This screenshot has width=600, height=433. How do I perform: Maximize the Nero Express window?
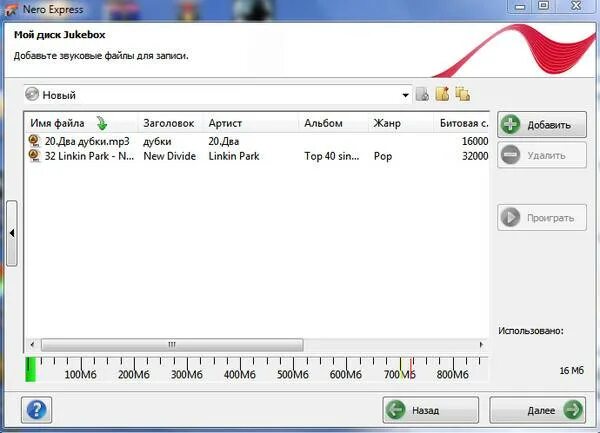543,6
